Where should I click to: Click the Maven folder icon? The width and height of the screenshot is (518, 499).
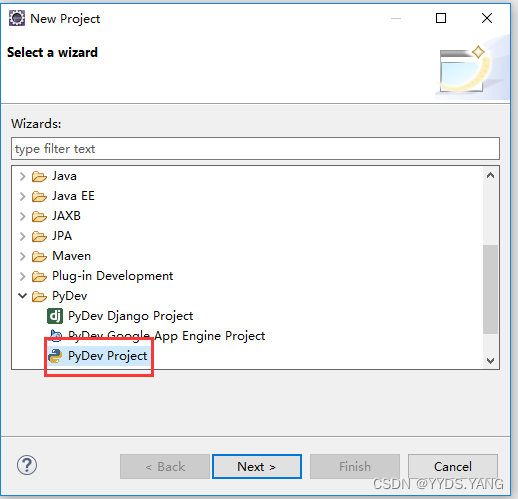tap(39, 256)
